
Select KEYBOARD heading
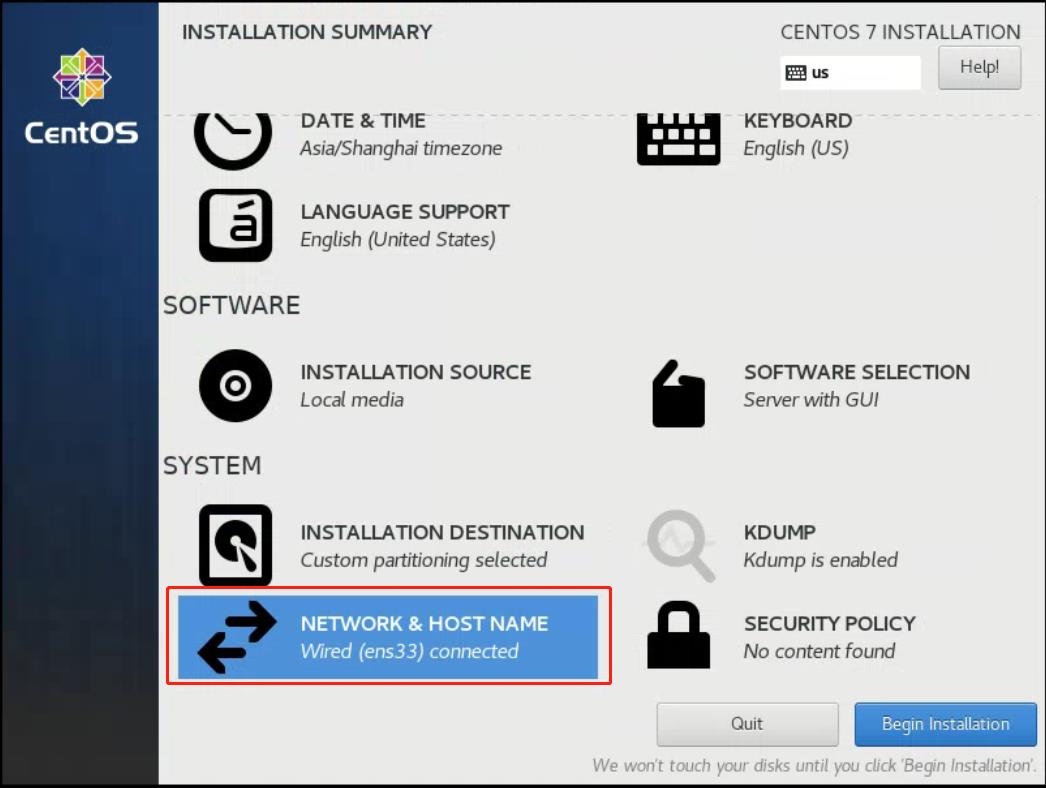coord(798,121)
